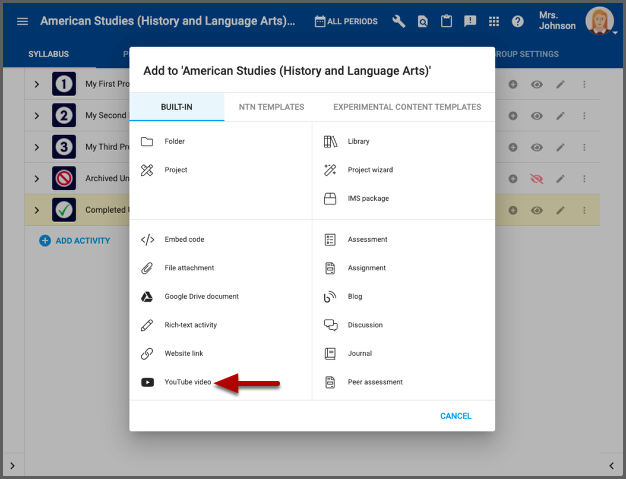Switch to Experimental Content Templates tab
626x479 pixels.
pyautogui.click(x=407, y=107)
